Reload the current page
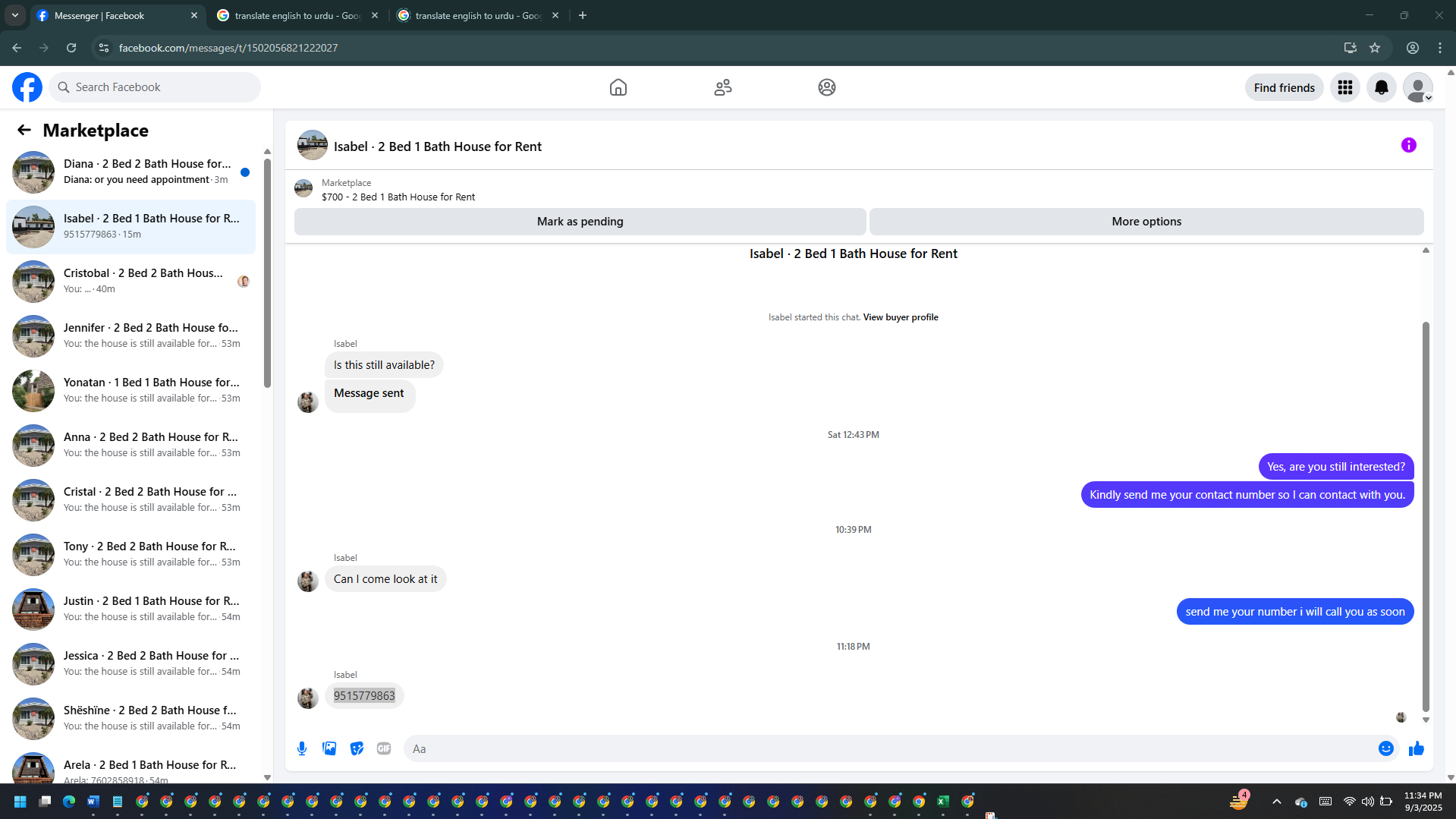 [x=71, y=48]
